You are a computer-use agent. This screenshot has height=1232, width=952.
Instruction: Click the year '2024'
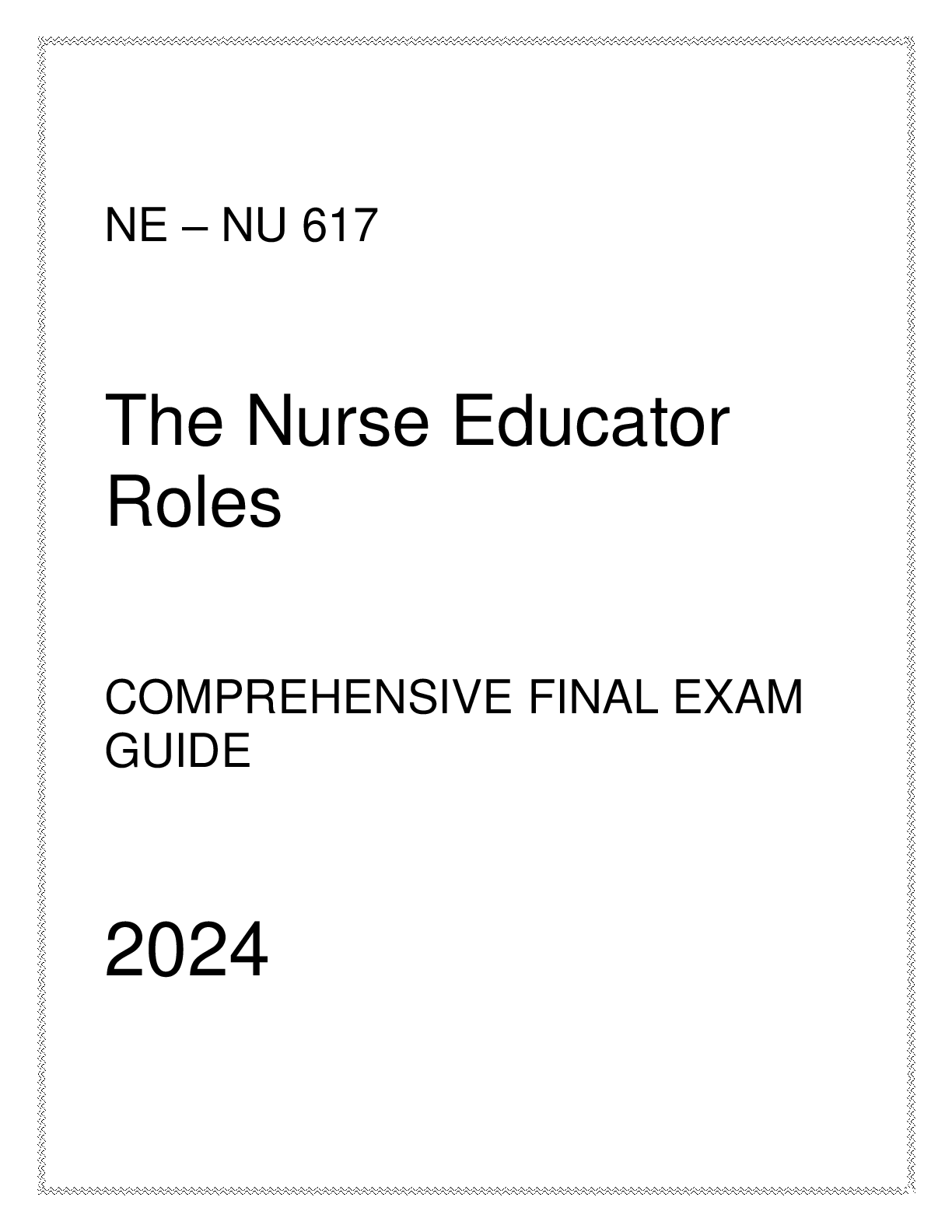[187, 951]
